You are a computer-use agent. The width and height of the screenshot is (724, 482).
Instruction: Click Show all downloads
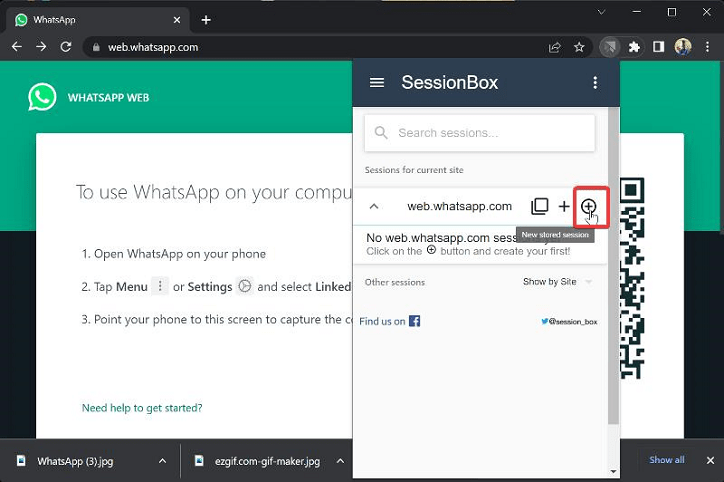pyautogui.click(x=666, y=460)
